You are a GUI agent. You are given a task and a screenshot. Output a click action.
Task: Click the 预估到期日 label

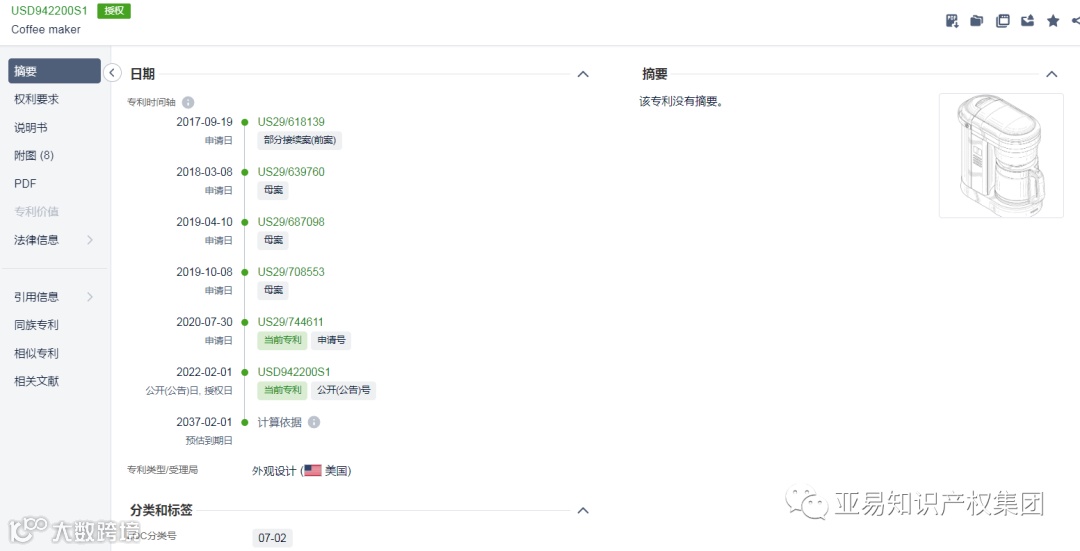click(x=209, y=440)
